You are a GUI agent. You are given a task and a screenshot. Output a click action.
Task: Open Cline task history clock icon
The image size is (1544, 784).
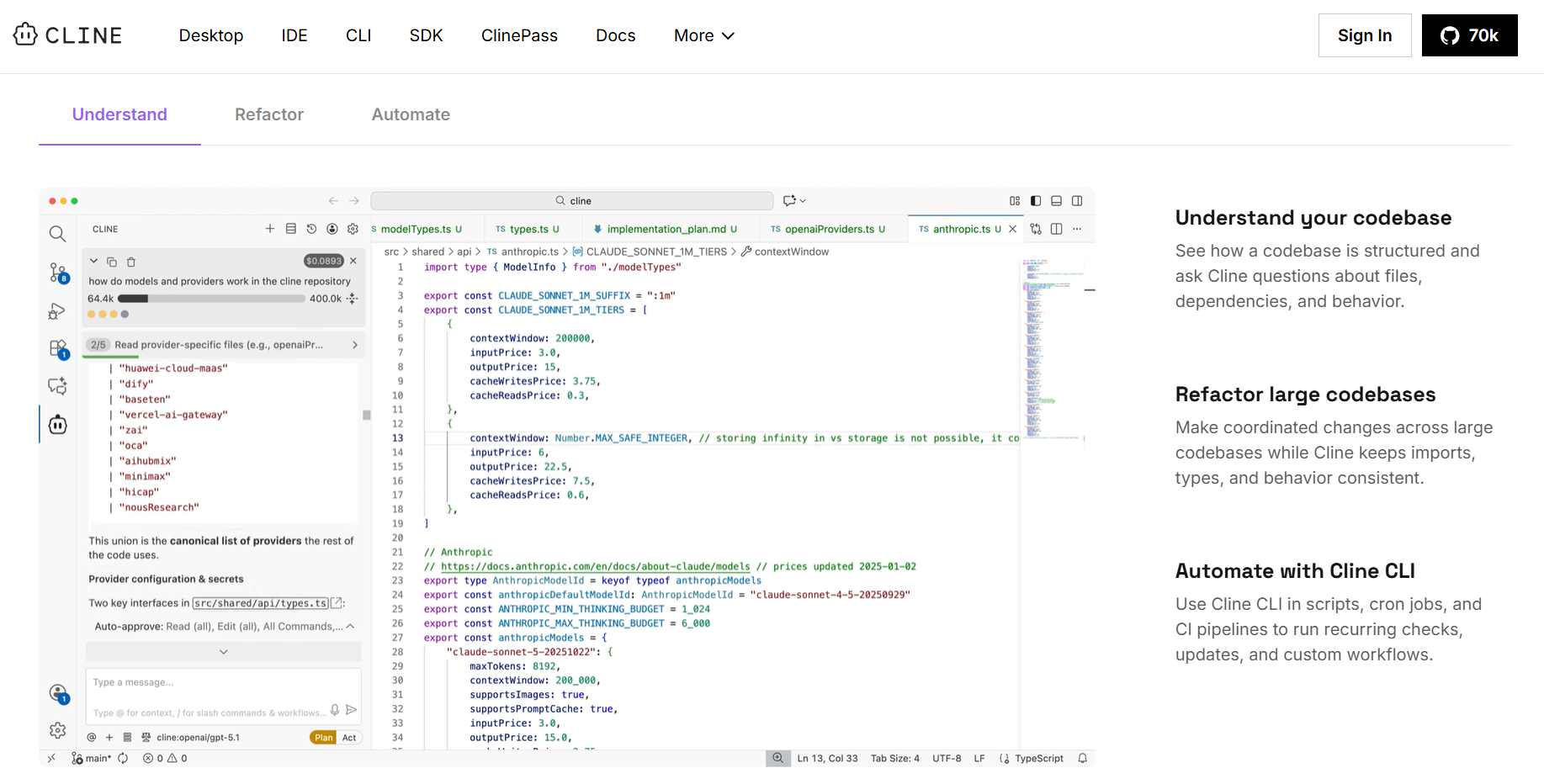tap(311, 229)
